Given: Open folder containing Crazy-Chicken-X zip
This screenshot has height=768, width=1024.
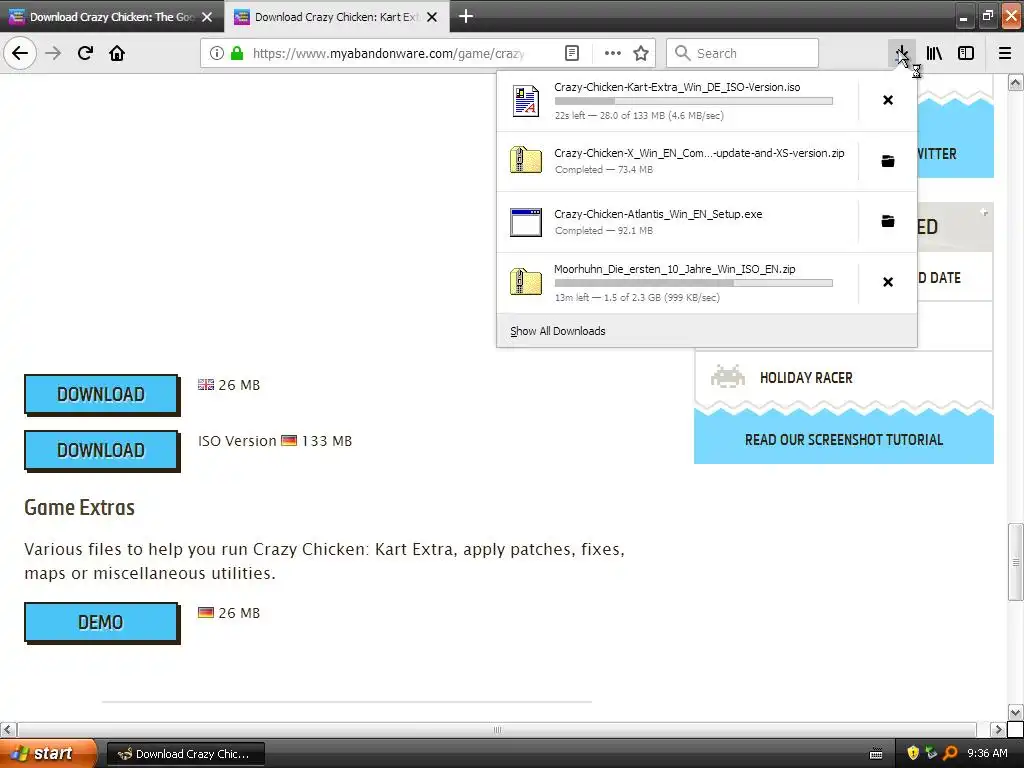Looking at the screenshot, I should pos(888,161).
